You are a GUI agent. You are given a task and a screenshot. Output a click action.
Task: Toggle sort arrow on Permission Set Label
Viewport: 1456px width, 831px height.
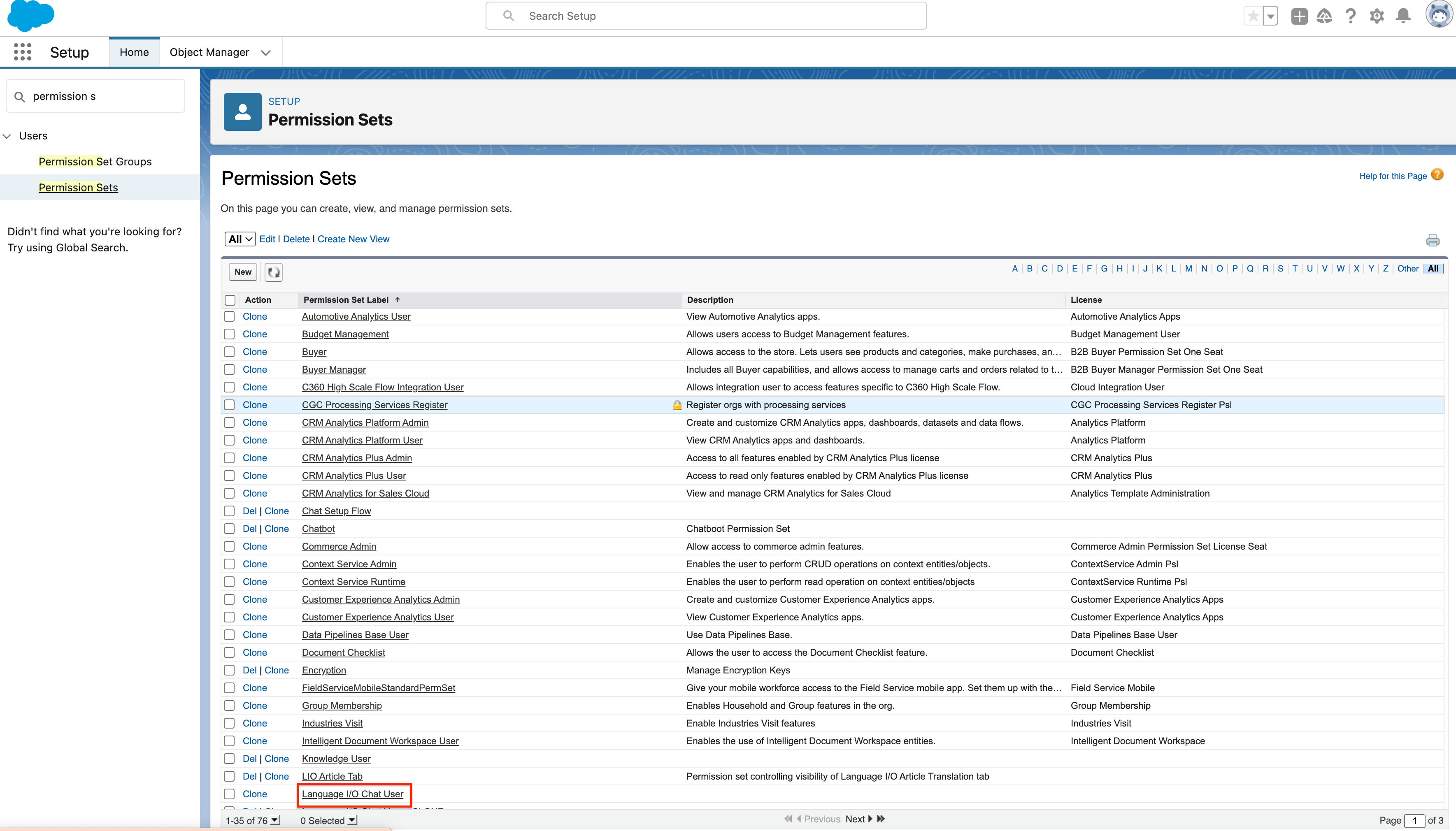point(397,299)
